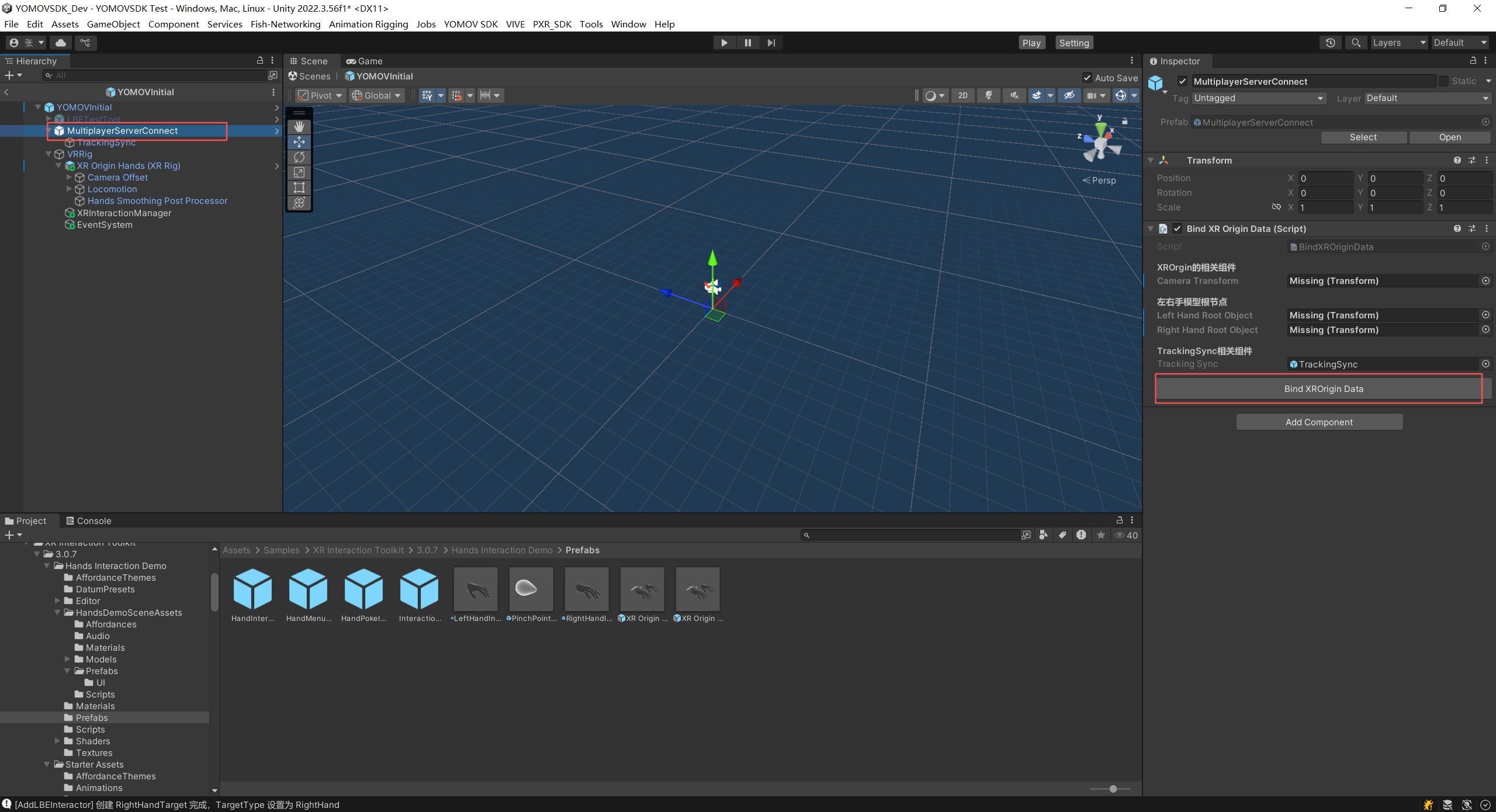Pick object for Camera Transform field

(1485, 281)
